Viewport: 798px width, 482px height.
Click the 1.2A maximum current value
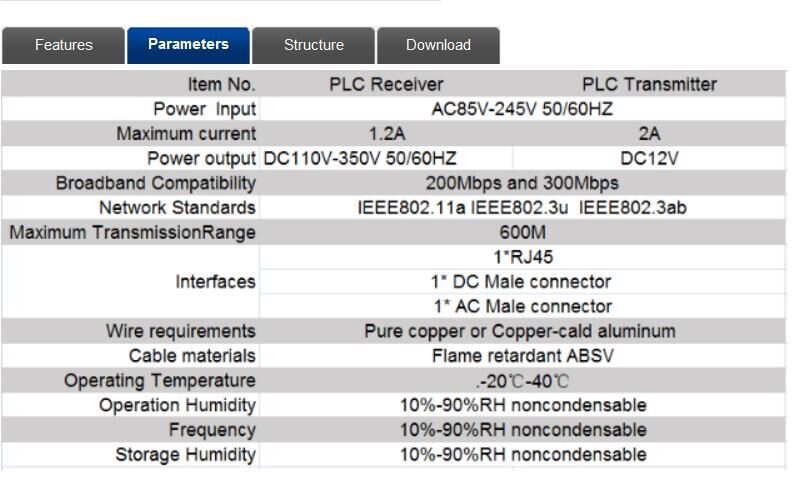[x=387, y=134]
